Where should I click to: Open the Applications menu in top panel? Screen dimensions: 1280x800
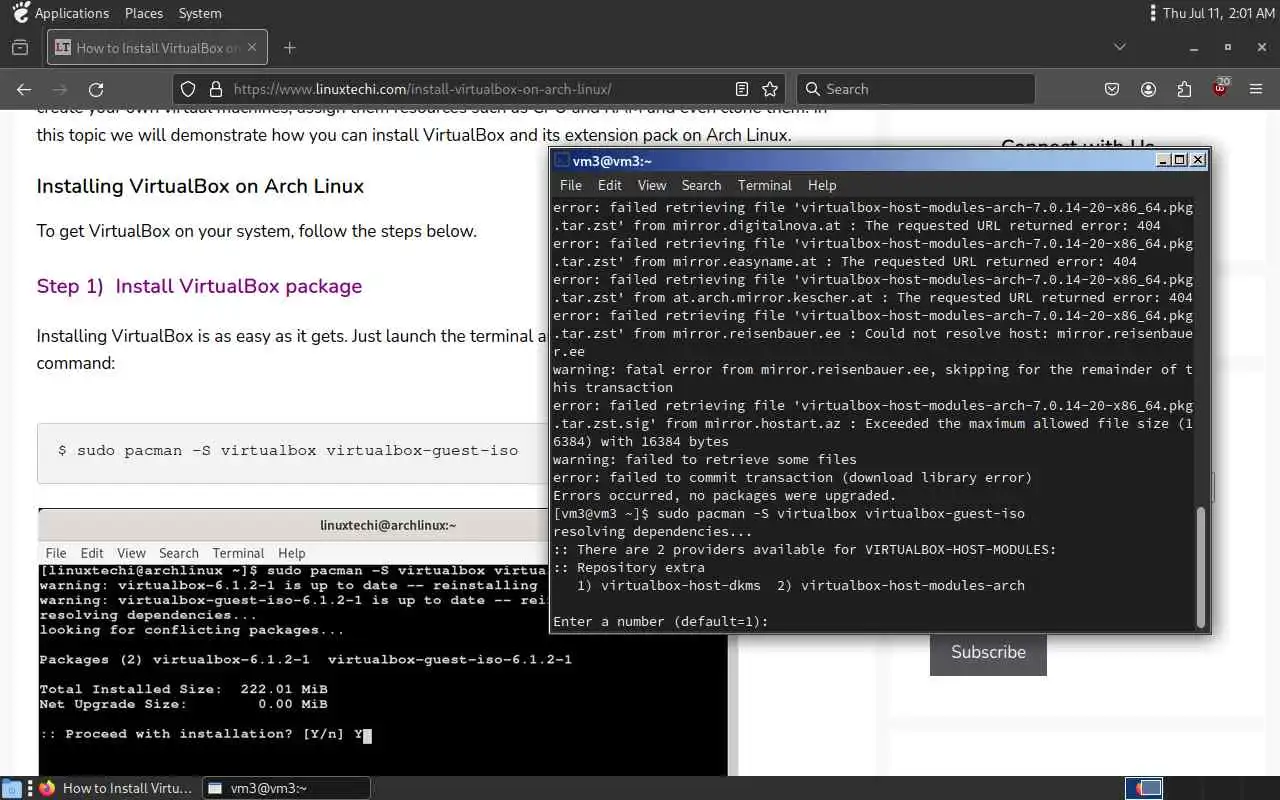72,13
